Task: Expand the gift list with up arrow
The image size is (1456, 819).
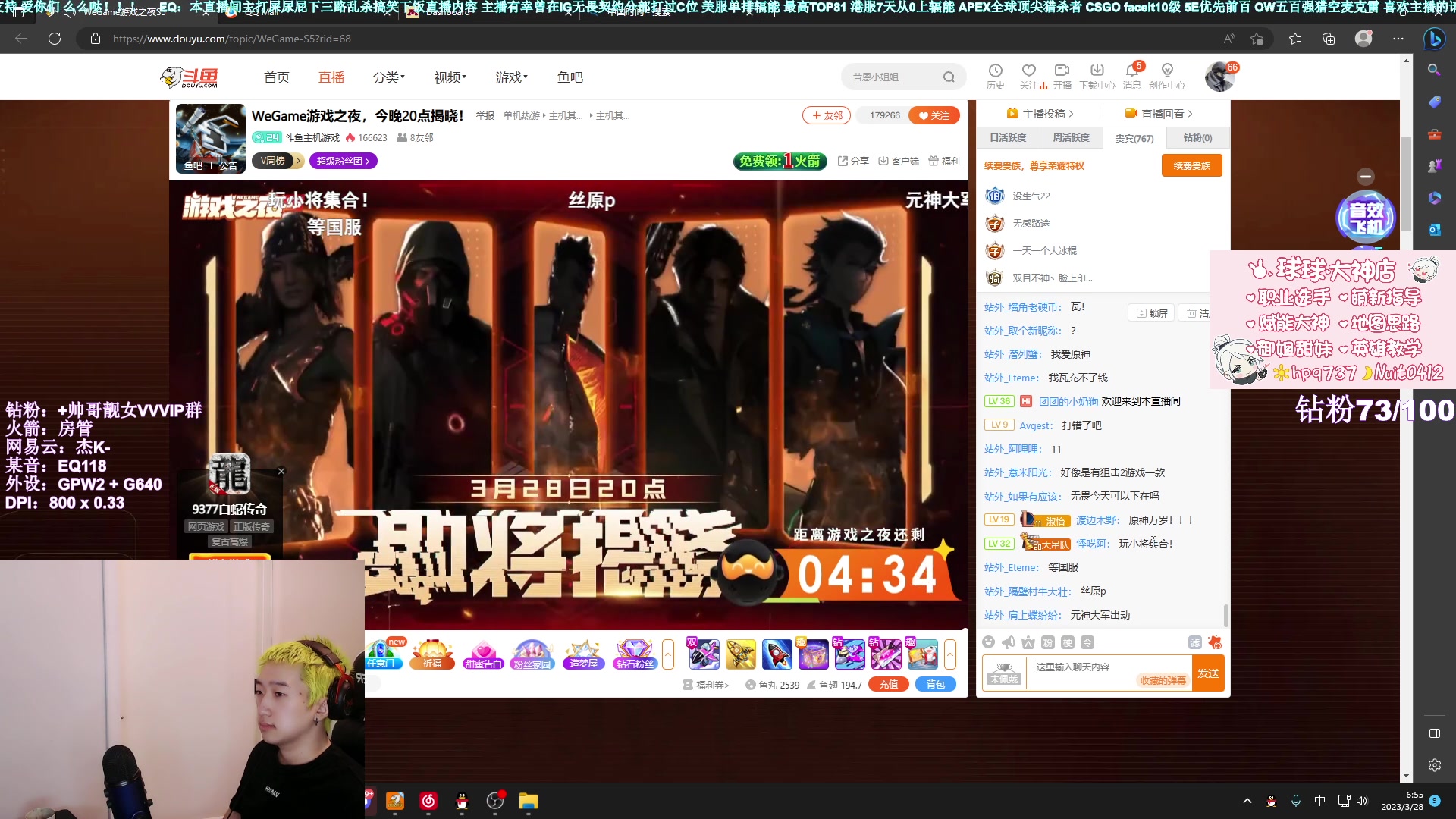Action: tap(950, 654)
